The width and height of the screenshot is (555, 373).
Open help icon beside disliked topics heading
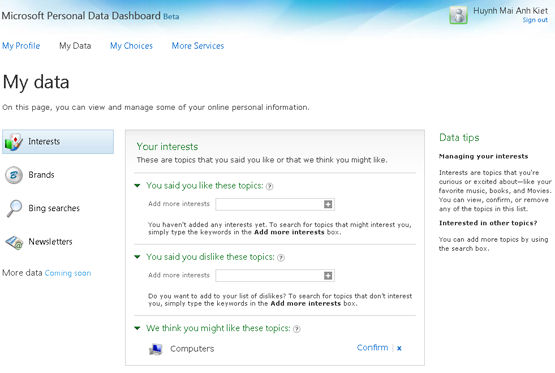(281, 258)
